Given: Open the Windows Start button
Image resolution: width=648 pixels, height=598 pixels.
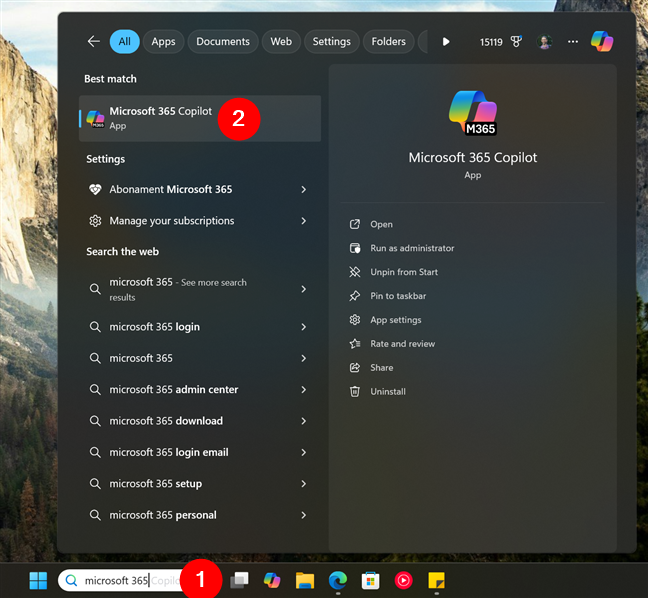Looking at the screenshot, I should (38, 581).
